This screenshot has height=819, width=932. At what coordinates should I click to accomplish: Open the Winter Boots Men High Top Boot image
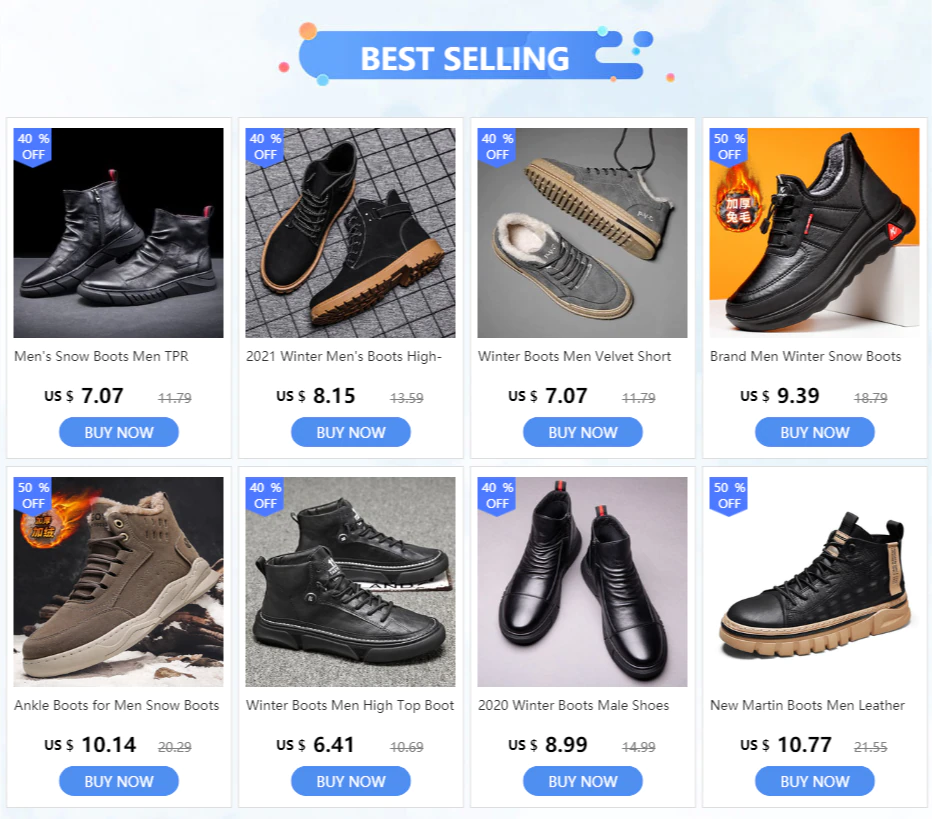(x=351, y=582)
